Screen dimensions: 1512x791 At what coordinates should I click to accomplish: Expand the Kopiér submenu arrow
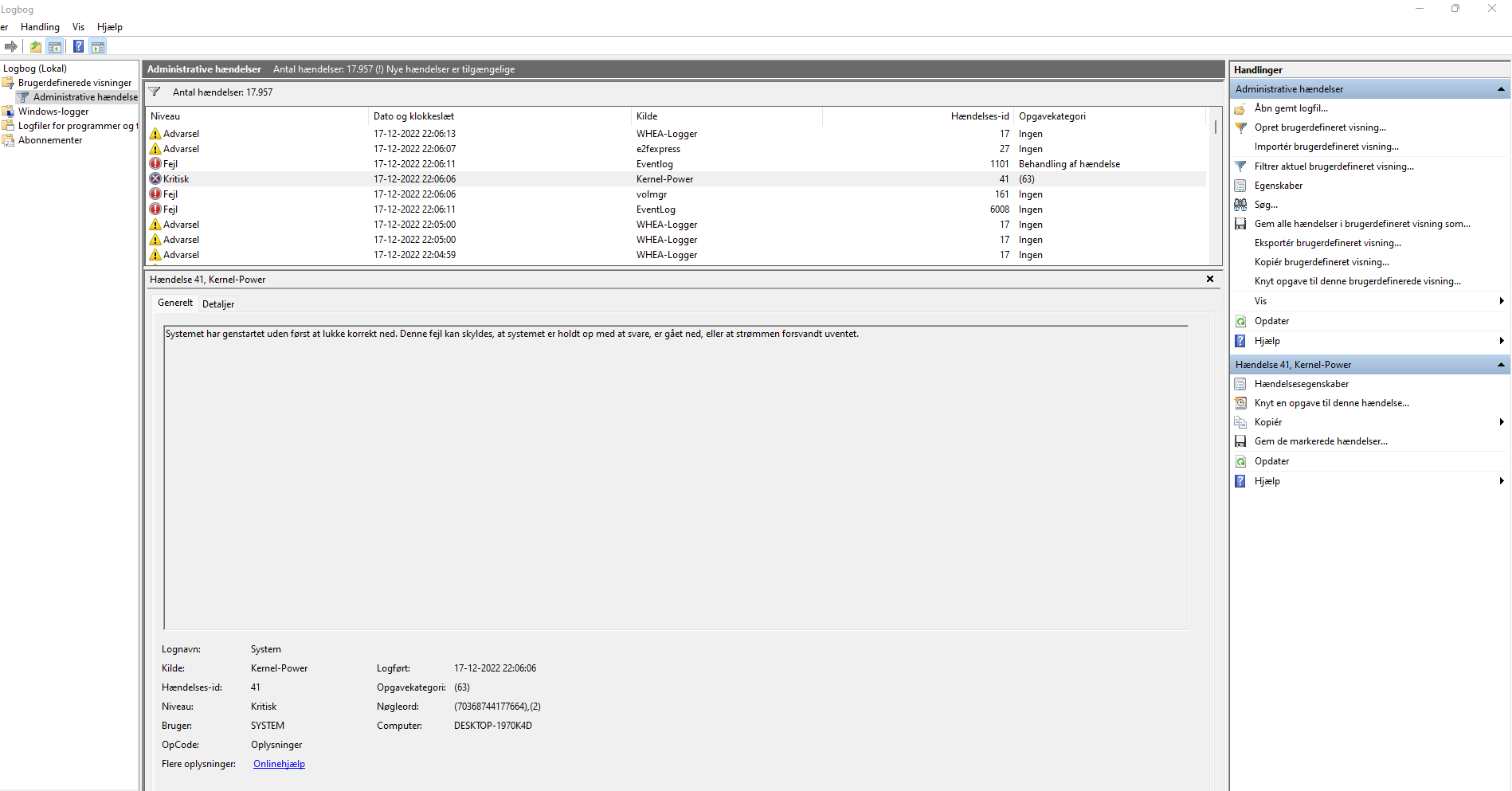[1502, 422]
